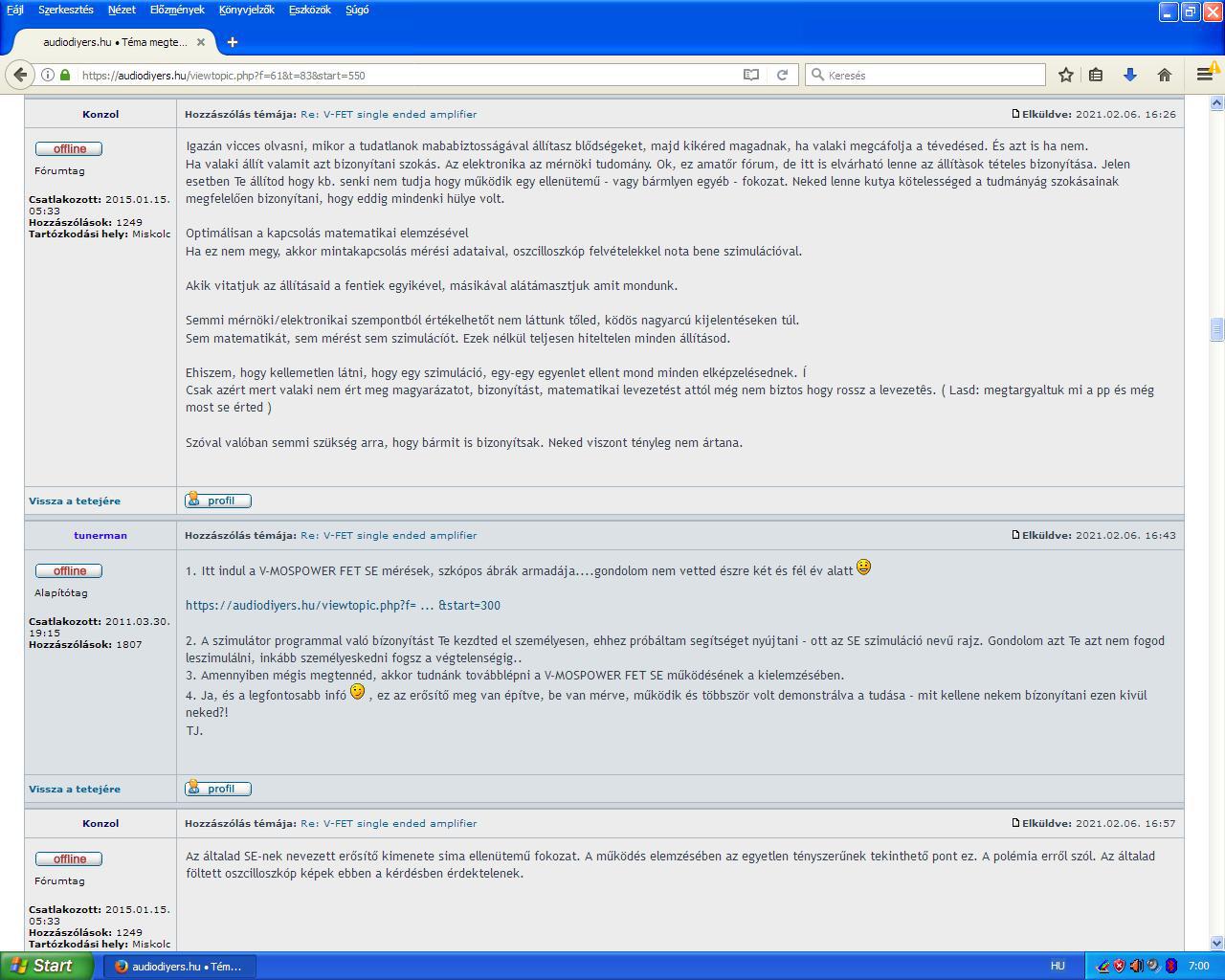Open the Súgó menu

[x=356, y=10]
